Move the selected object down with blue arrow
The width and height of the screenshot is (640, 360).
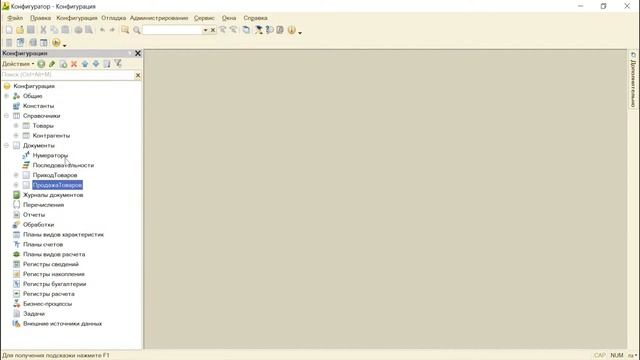(96, 64)
